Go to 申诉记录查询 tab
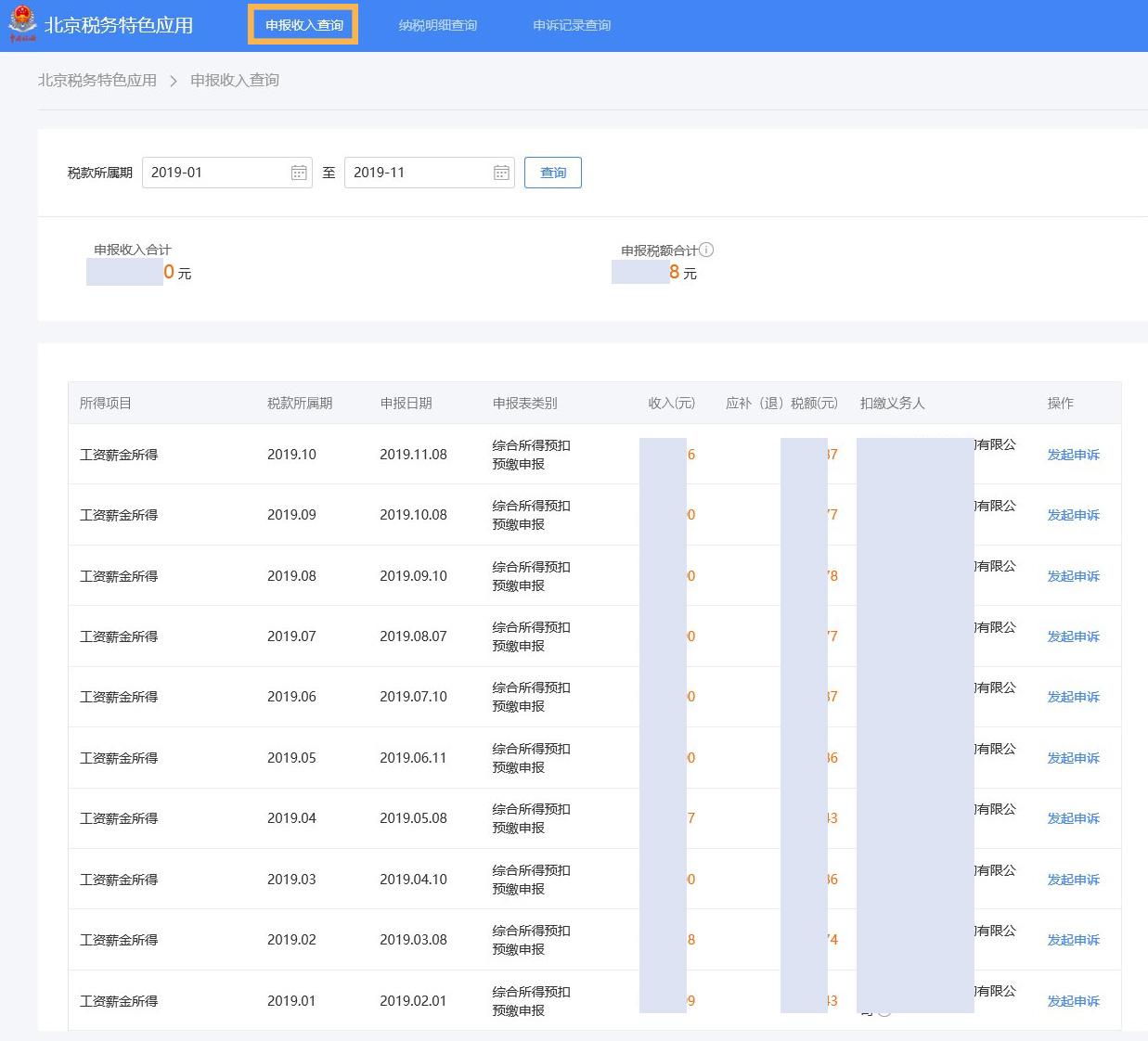 (x=572, y=25)
